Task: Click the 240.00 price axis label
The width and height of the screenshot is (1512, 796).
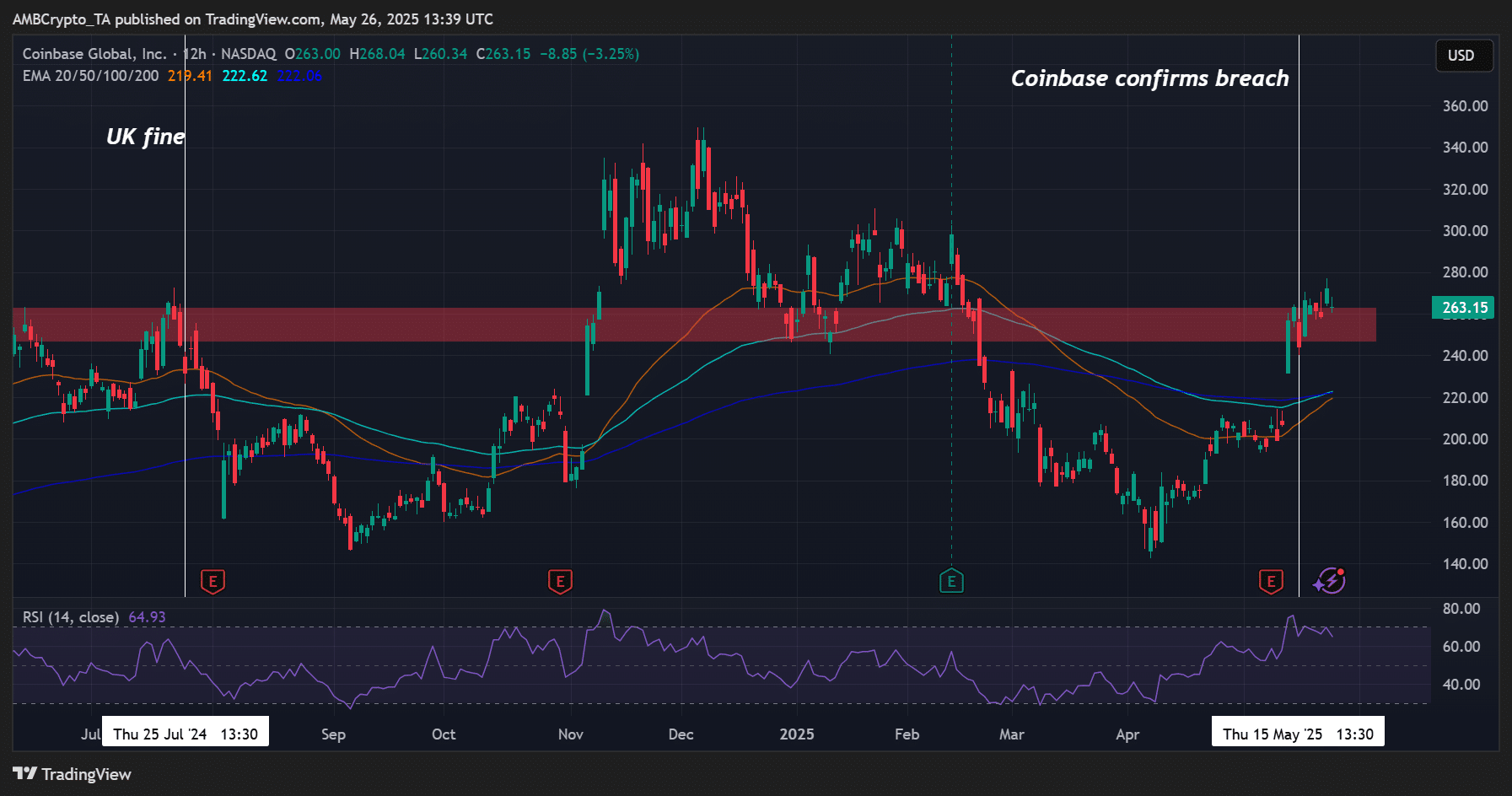Action: point(1465,356)
